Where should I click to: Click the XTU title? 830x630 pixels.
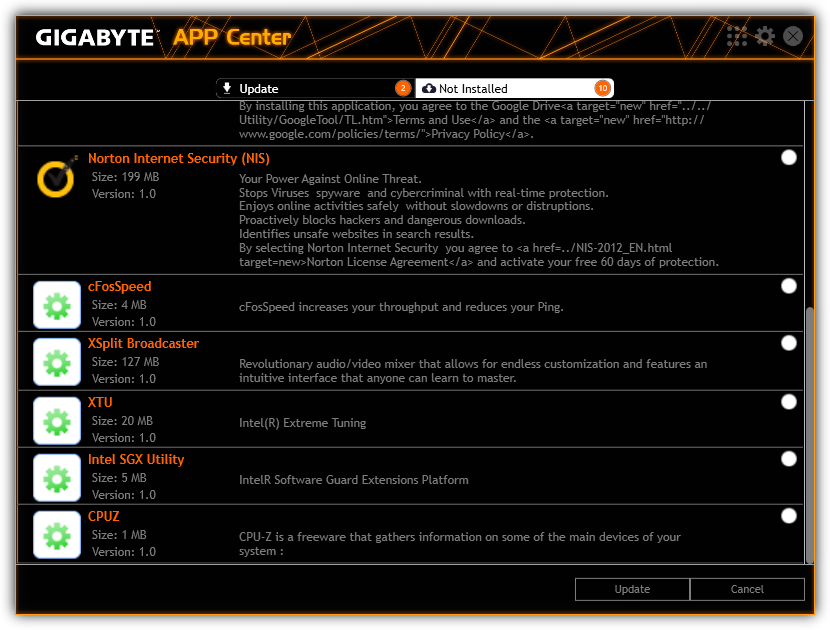click(x=100, y=402)
